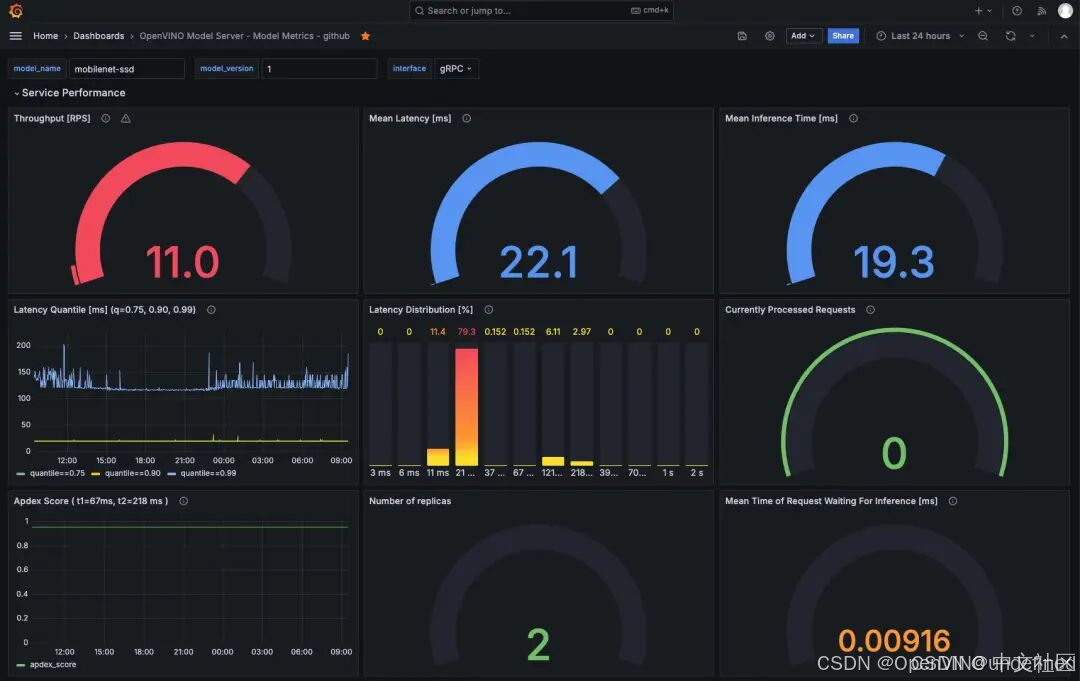Collapse the Service Performance row
The width and height of the screenshot is (1080, 681).
(x=69, y=92)
